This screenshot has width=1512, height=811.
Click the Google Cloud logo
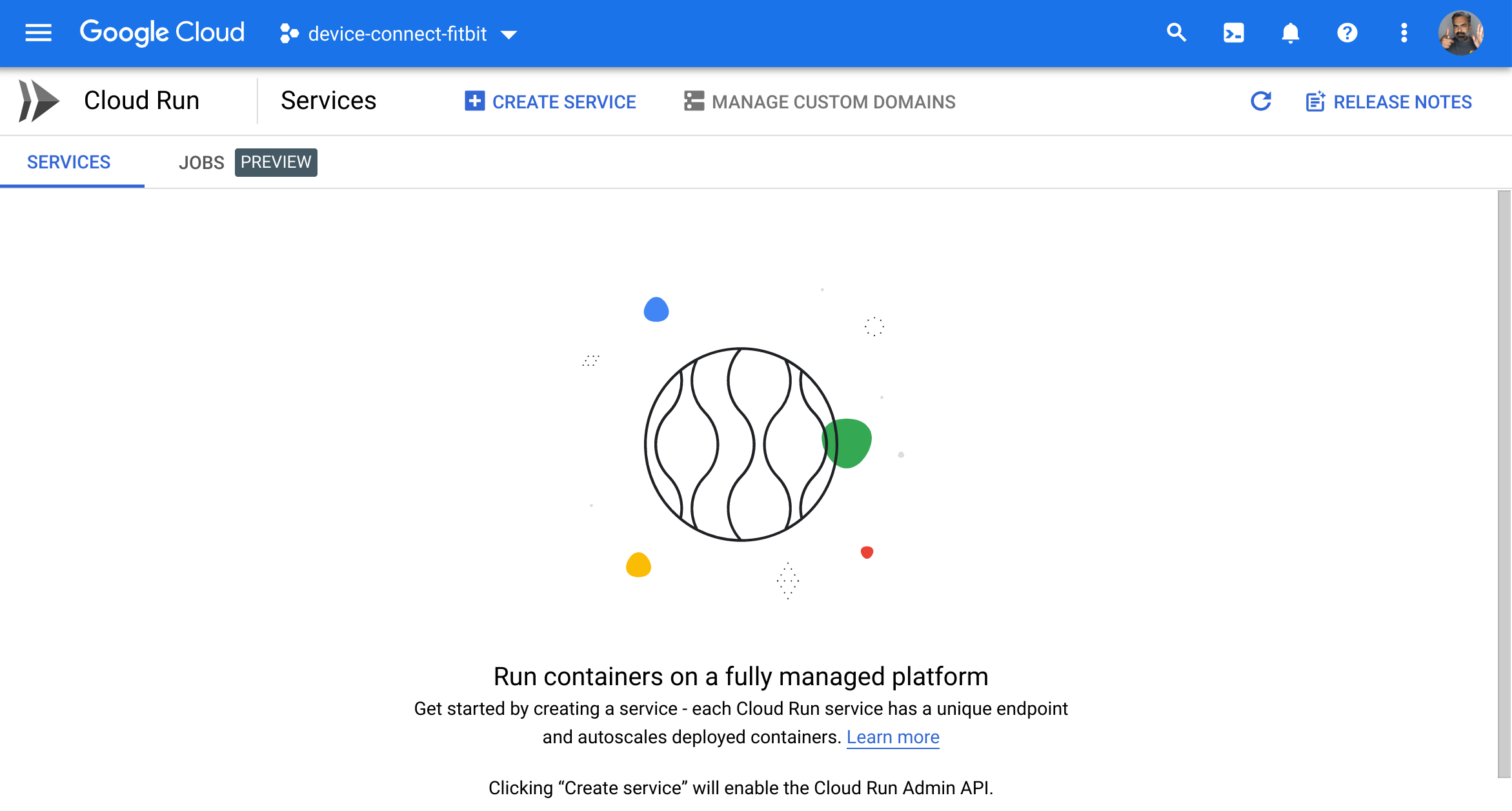[162, 33]
